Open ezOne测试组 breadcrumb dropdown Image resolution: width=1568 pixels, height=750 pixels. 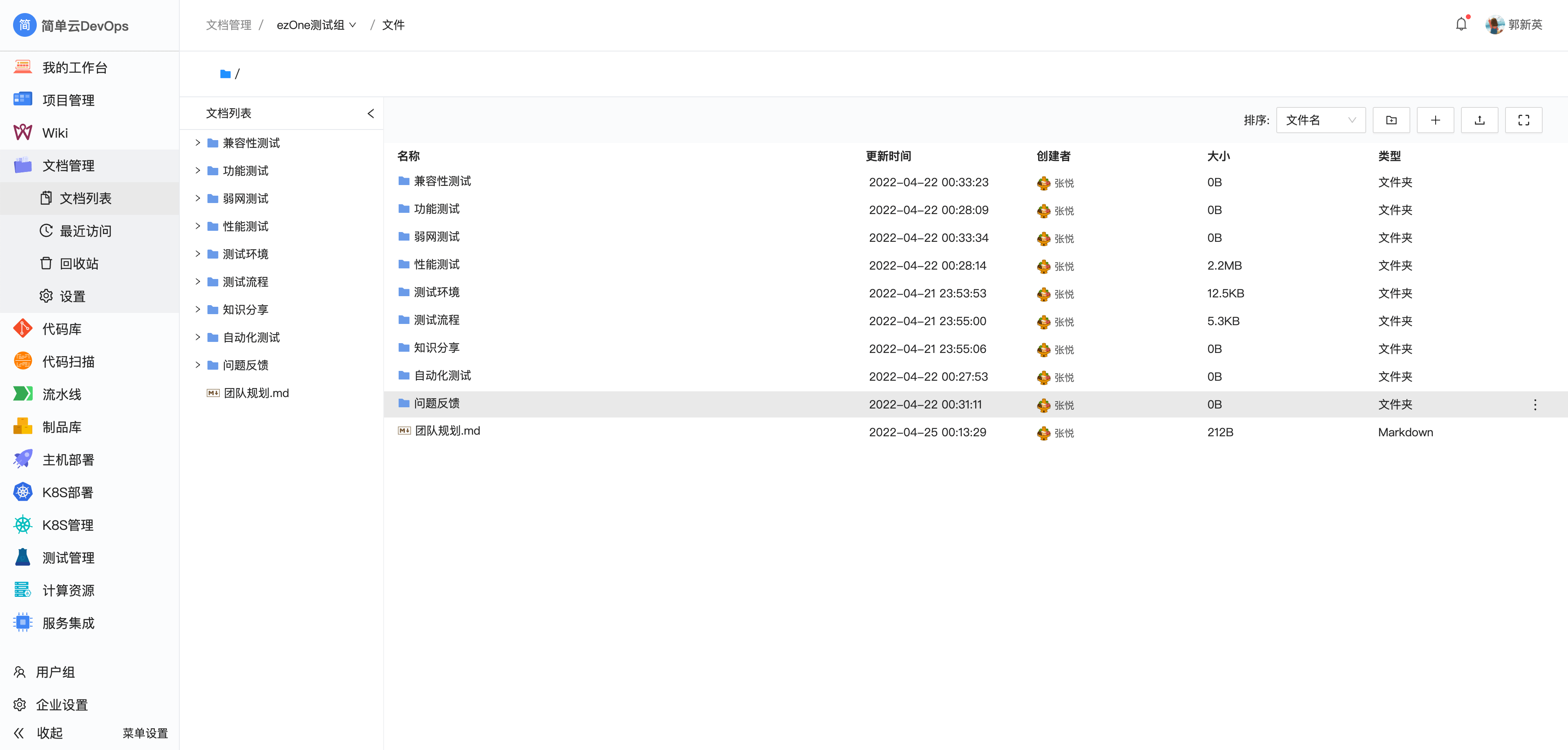pyautogui.click(x=316, y=25)
